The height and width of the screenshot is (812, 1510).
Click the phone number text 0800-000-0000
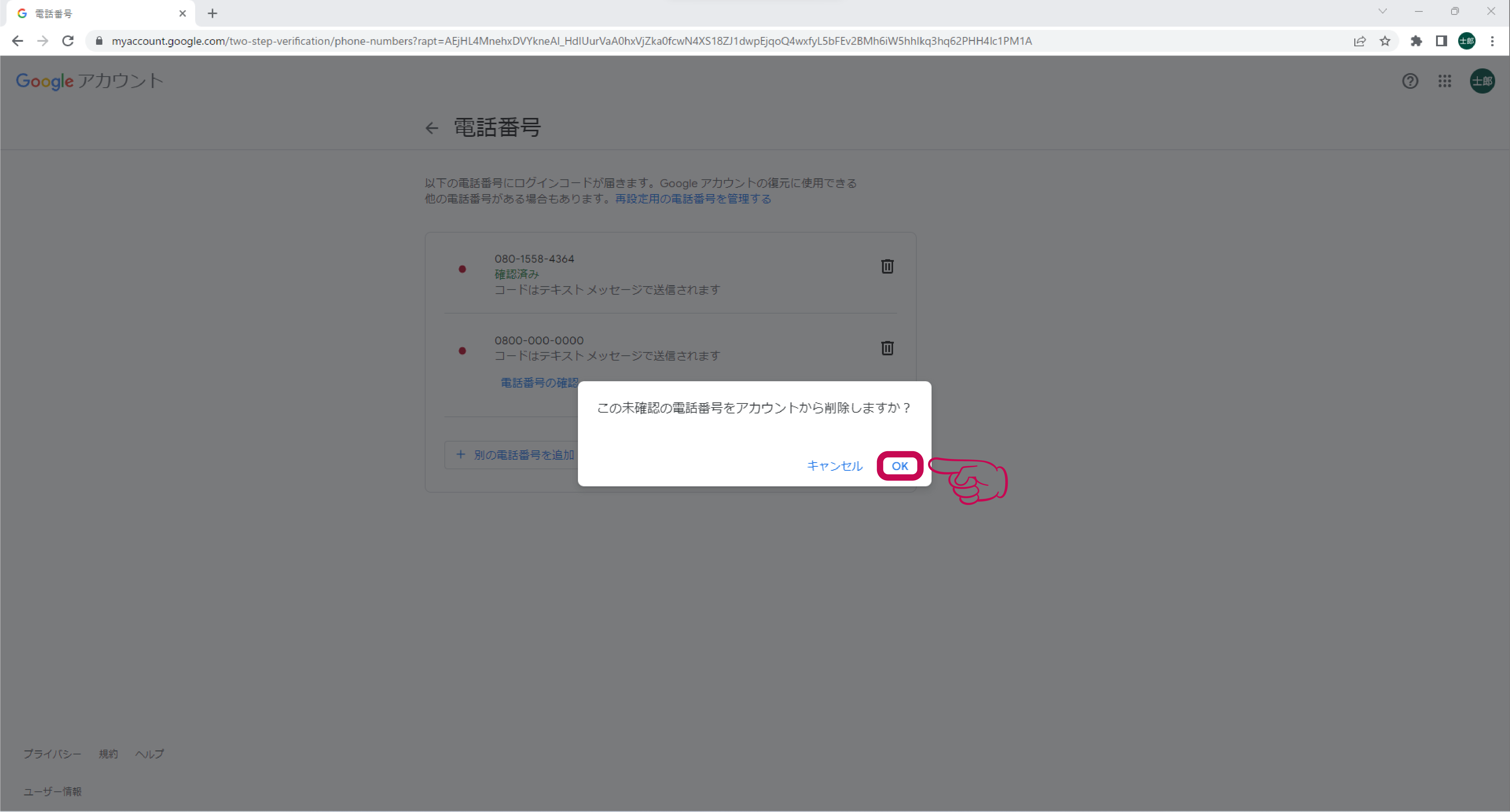539,341
